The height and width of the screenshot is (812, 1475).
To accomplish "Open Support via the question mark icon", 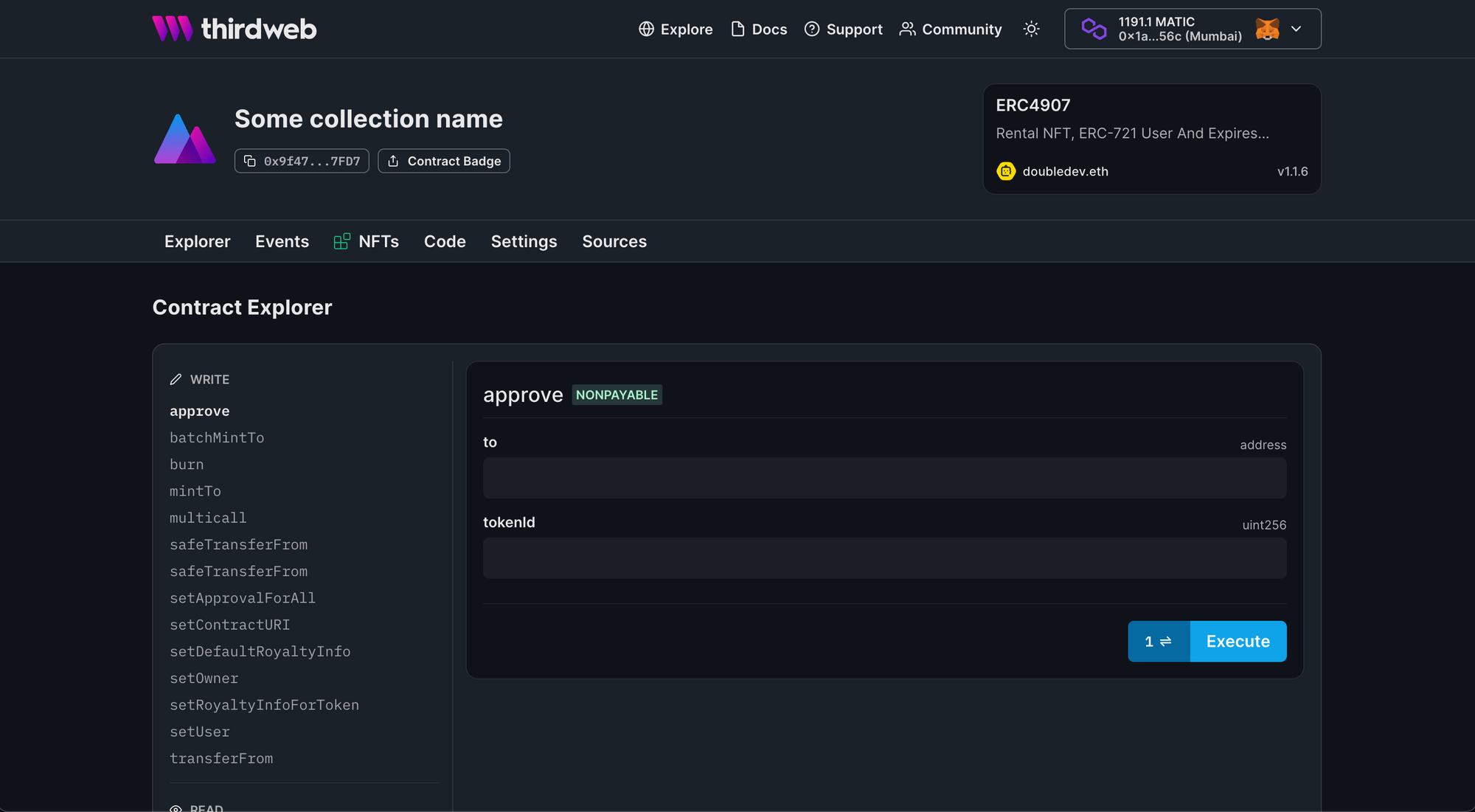I will click(x=812, y=29).
